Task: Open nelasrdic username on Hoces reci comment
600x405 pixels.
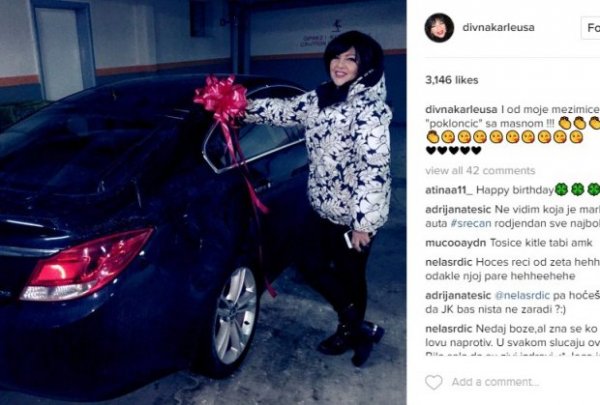Action: click(449, 262)
